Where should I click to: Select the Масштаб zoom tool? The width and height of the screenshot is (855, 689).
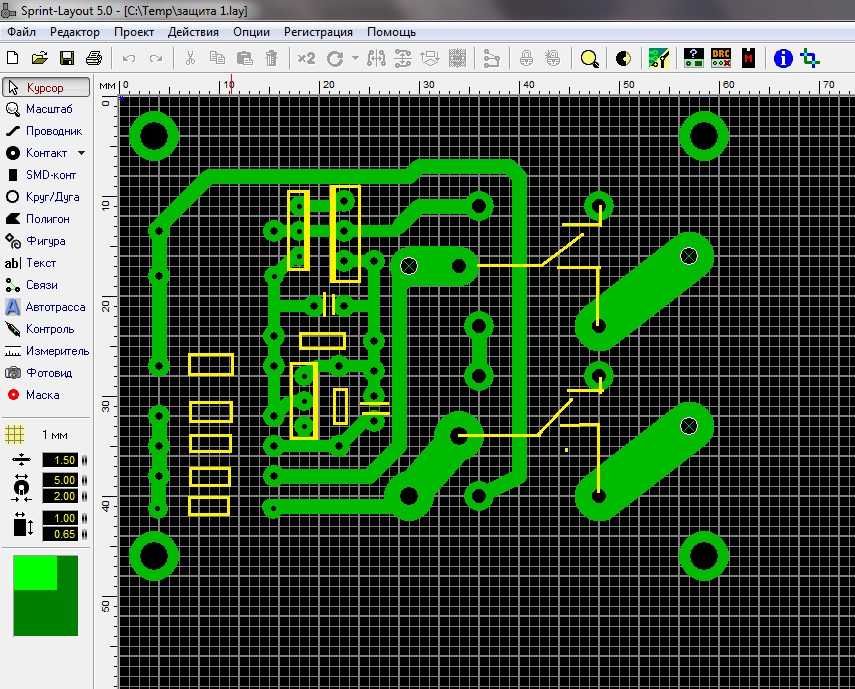[x=46, y=109]
